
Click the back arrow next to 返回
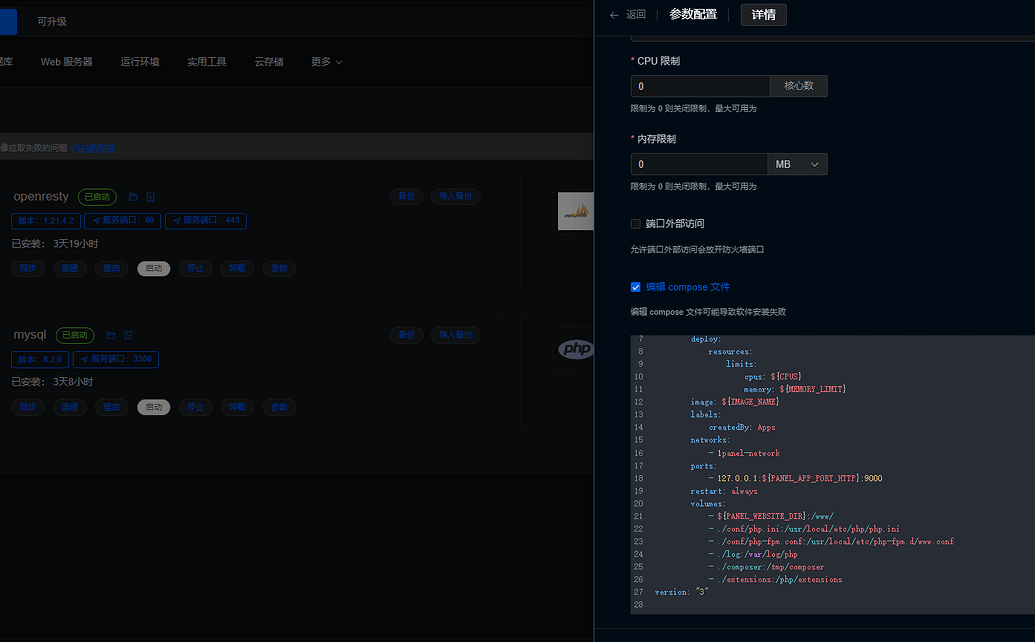click(x=613, y=15)
